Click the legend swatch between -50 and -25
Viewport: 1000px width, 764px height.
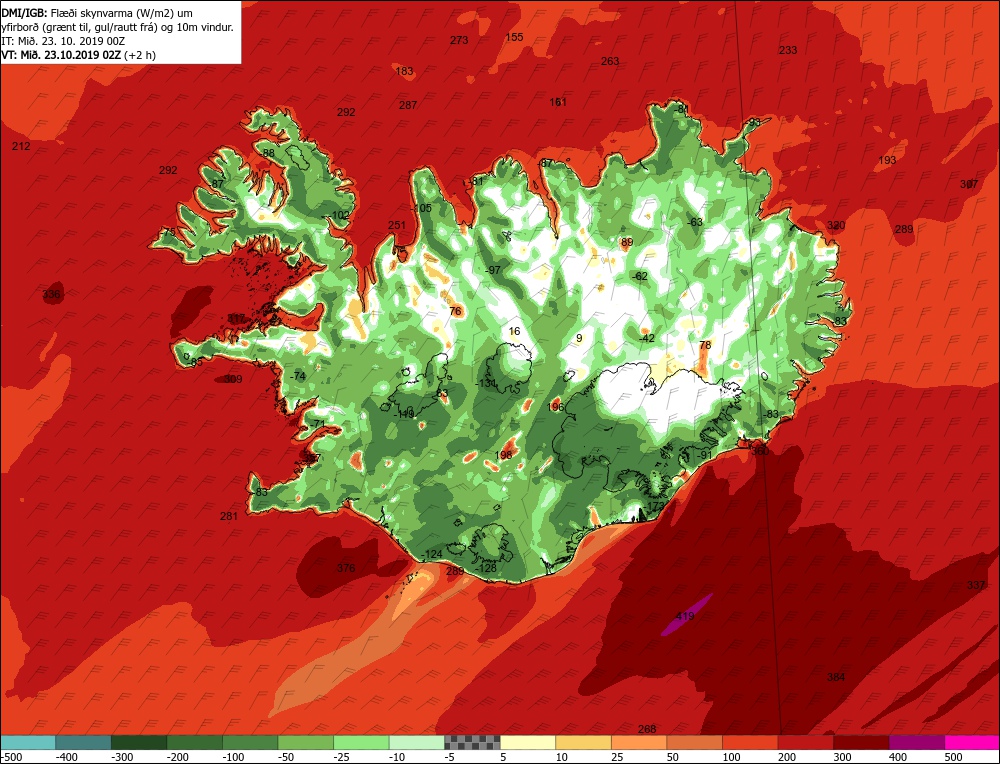tap(305, 742)
